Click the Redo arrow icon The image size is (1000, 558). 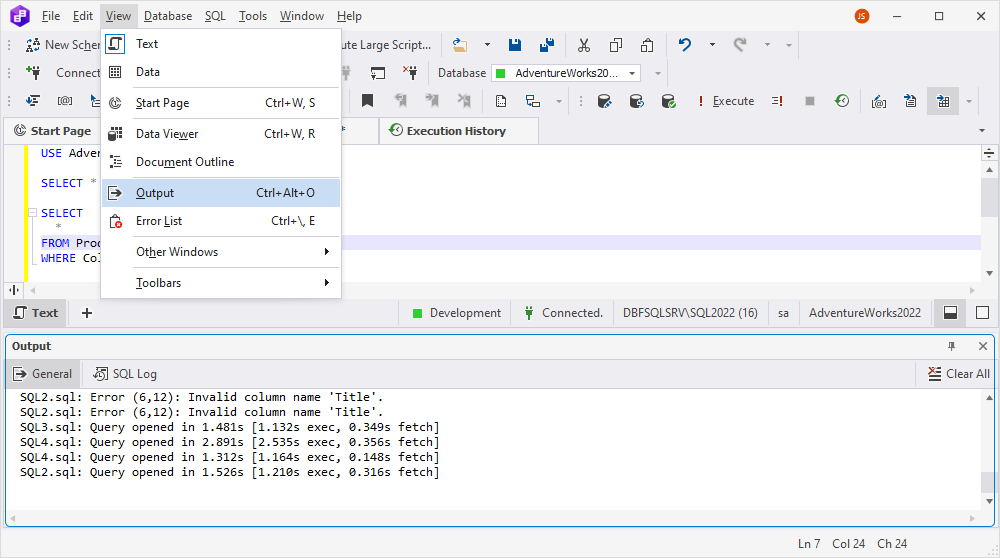pyautogui.click(x=740, y=45)
